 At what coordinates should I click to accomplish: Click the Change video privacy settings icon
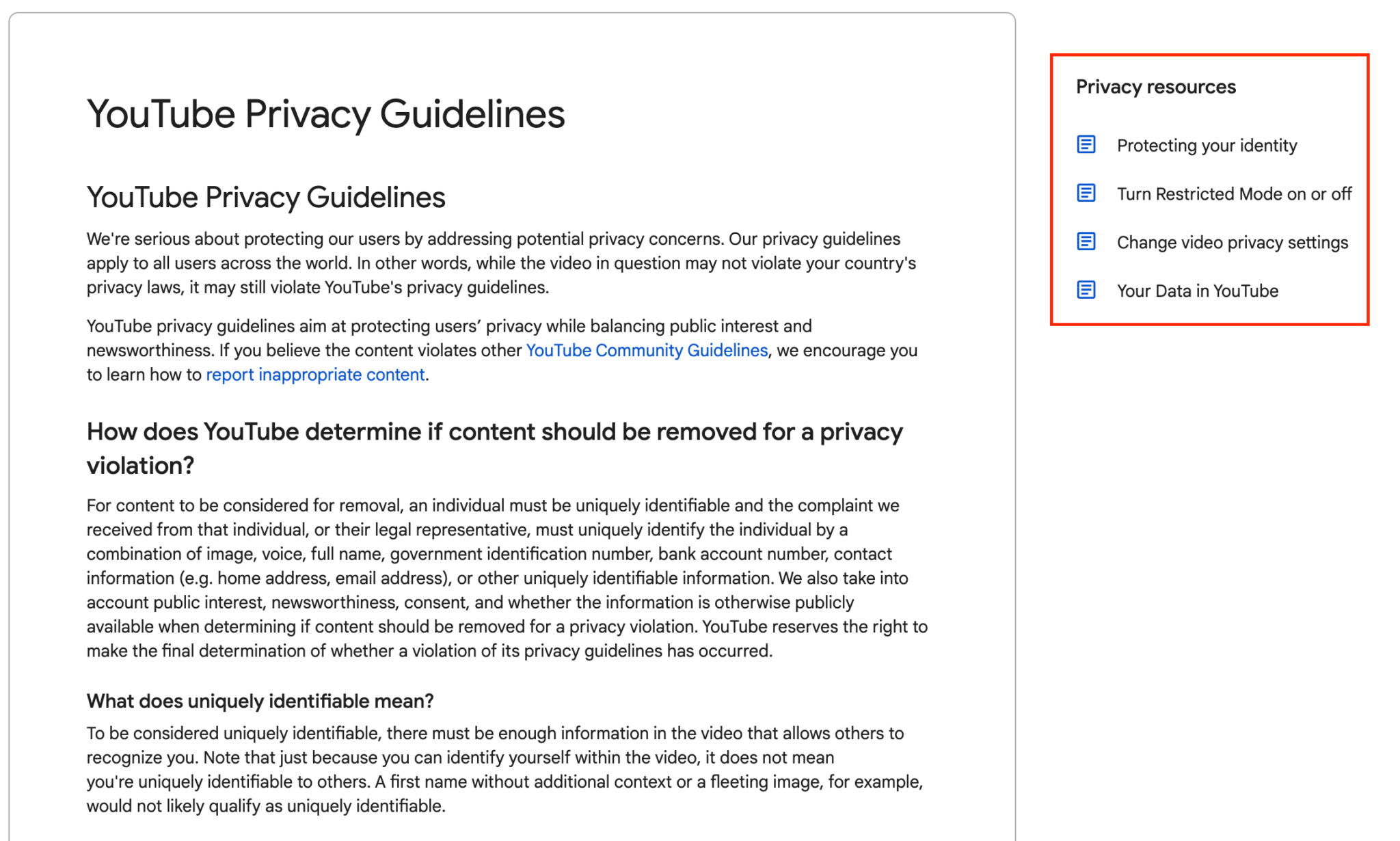click(x=1089, y=241)
